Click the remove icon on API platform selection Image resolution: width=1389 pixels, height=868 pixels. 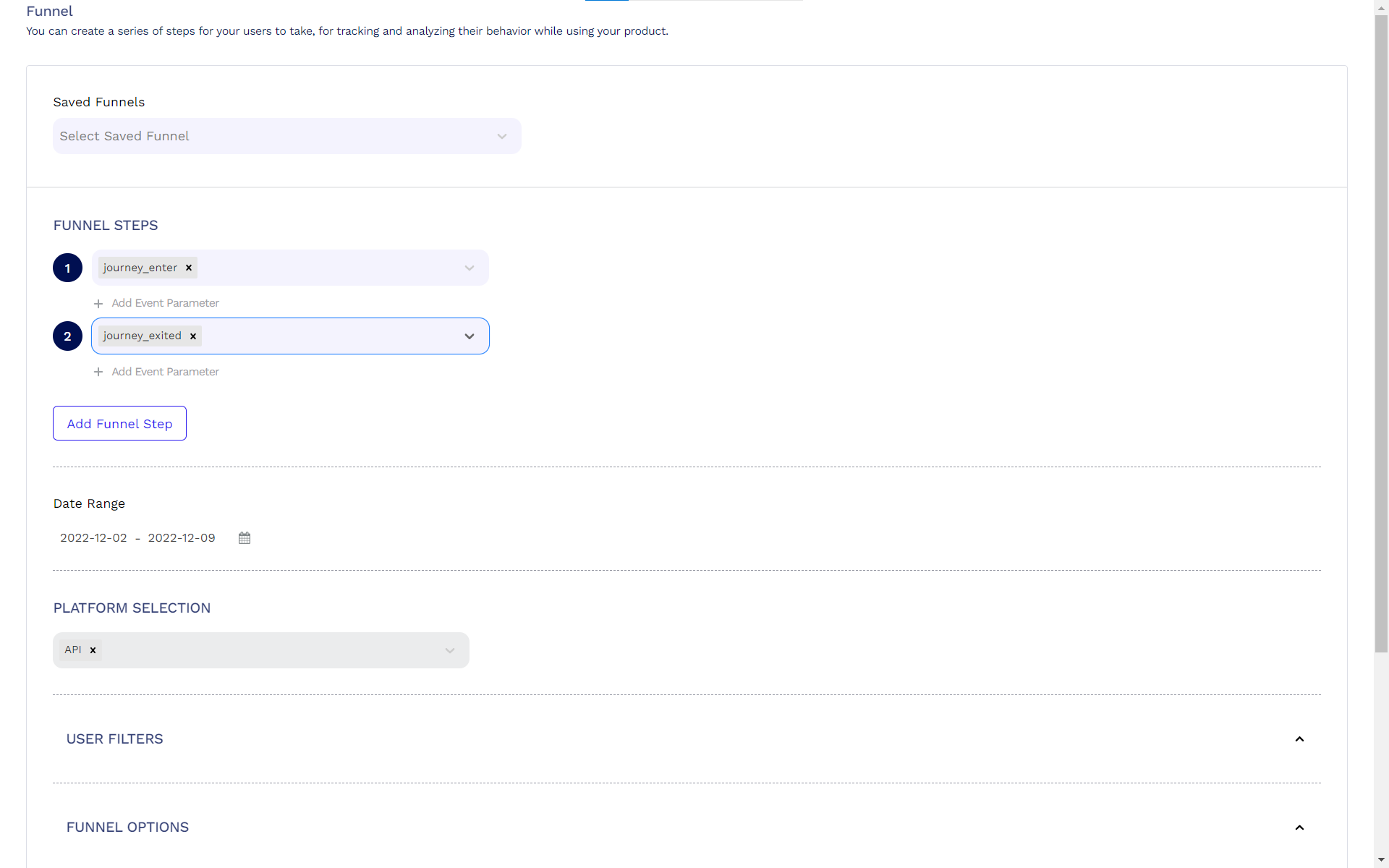(93, 649)
